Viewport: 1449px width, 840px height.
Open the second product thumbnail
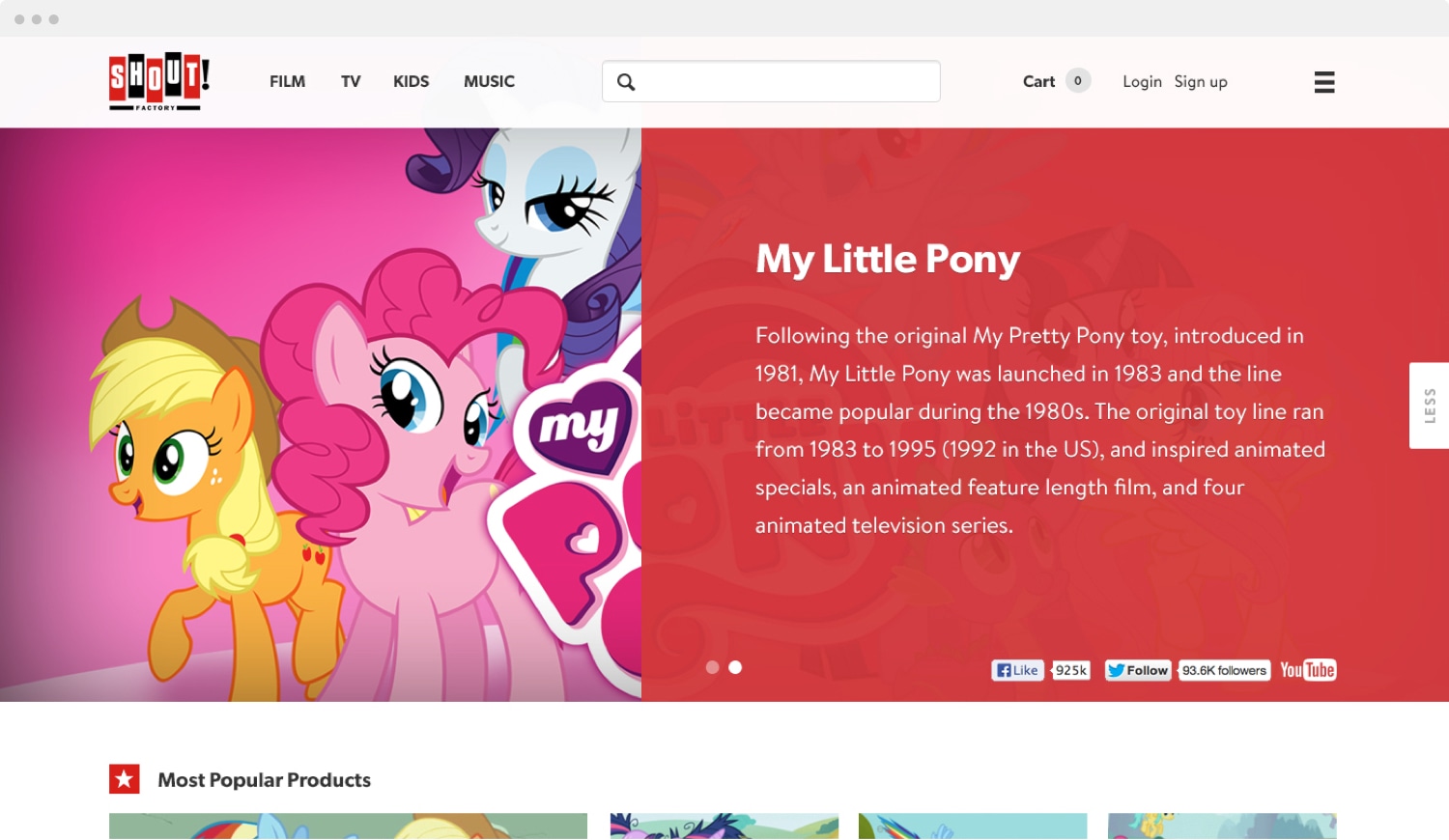tap(724, 826)
